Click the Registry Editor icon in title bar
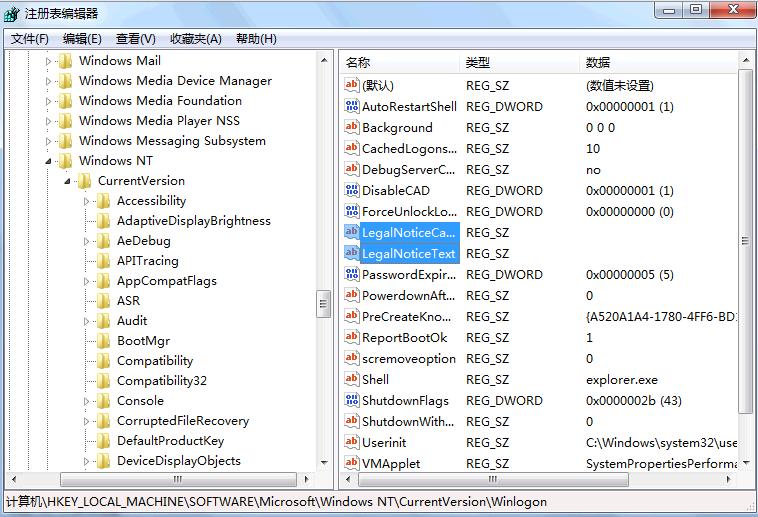This screenshot has width=758, height=517. pos(12,13)
